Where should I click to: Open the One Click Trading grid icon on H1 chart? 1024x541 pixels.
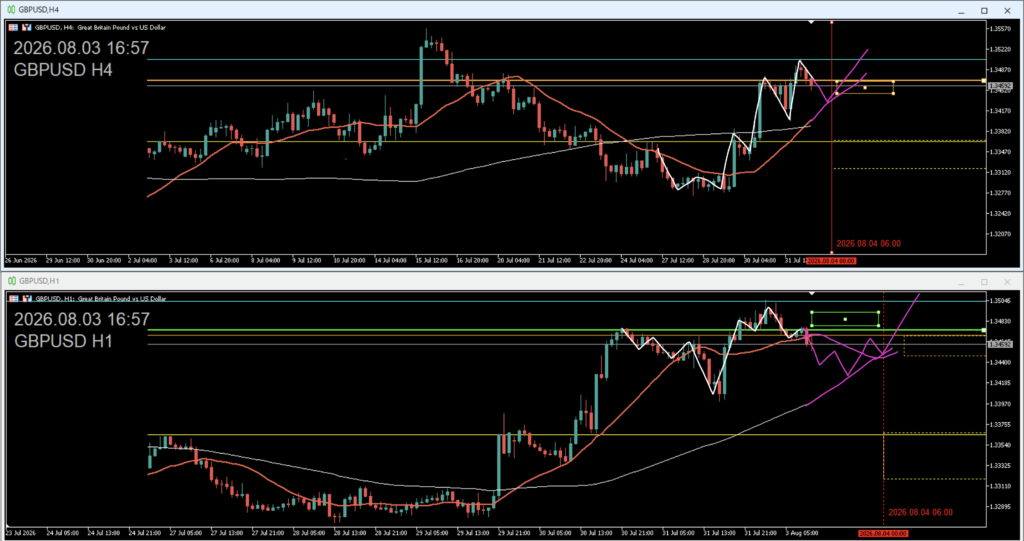[x=13, y=299]
